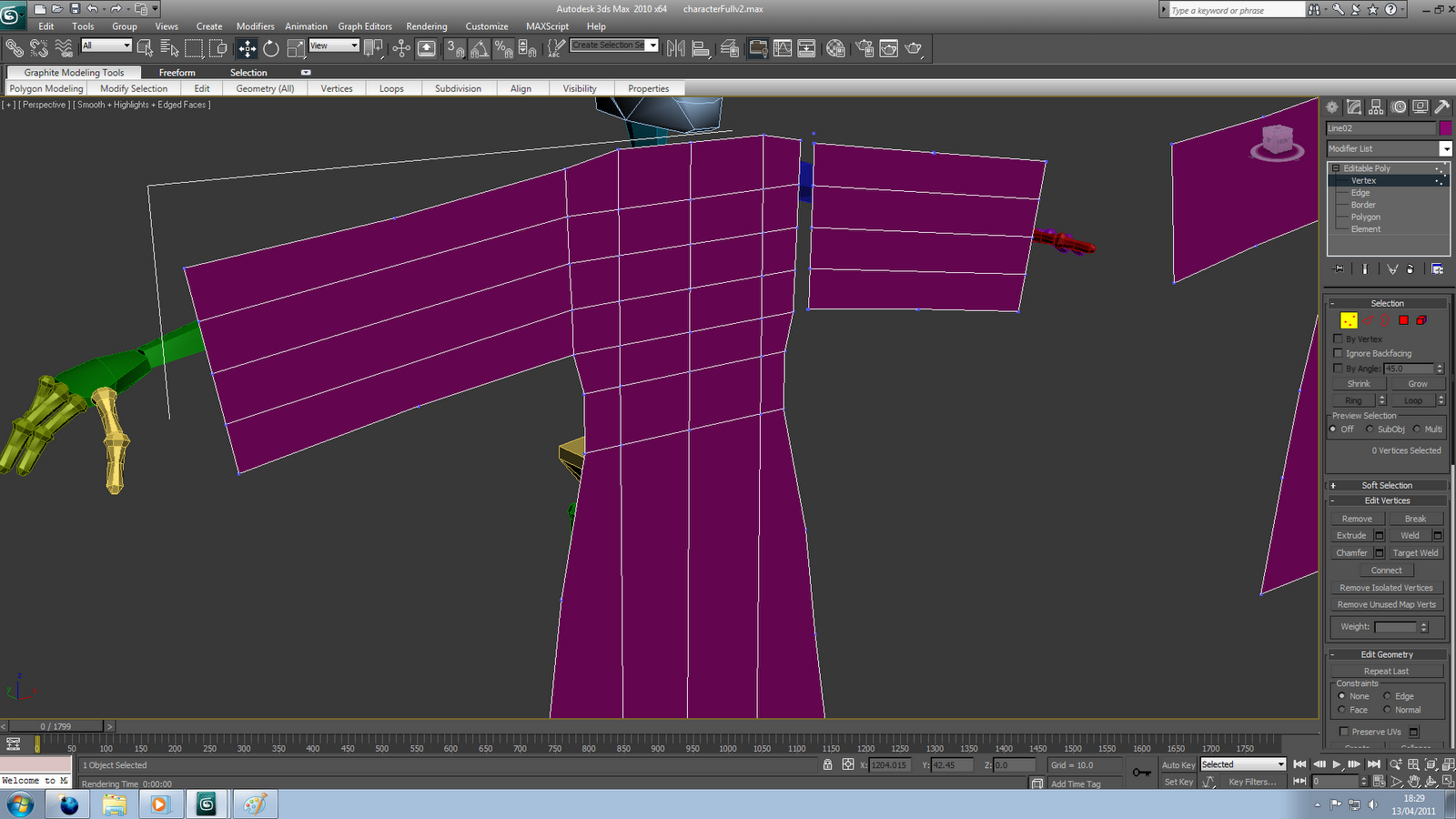
Task: Click the Snaps Toggle icon
Action: click(455, 48)
